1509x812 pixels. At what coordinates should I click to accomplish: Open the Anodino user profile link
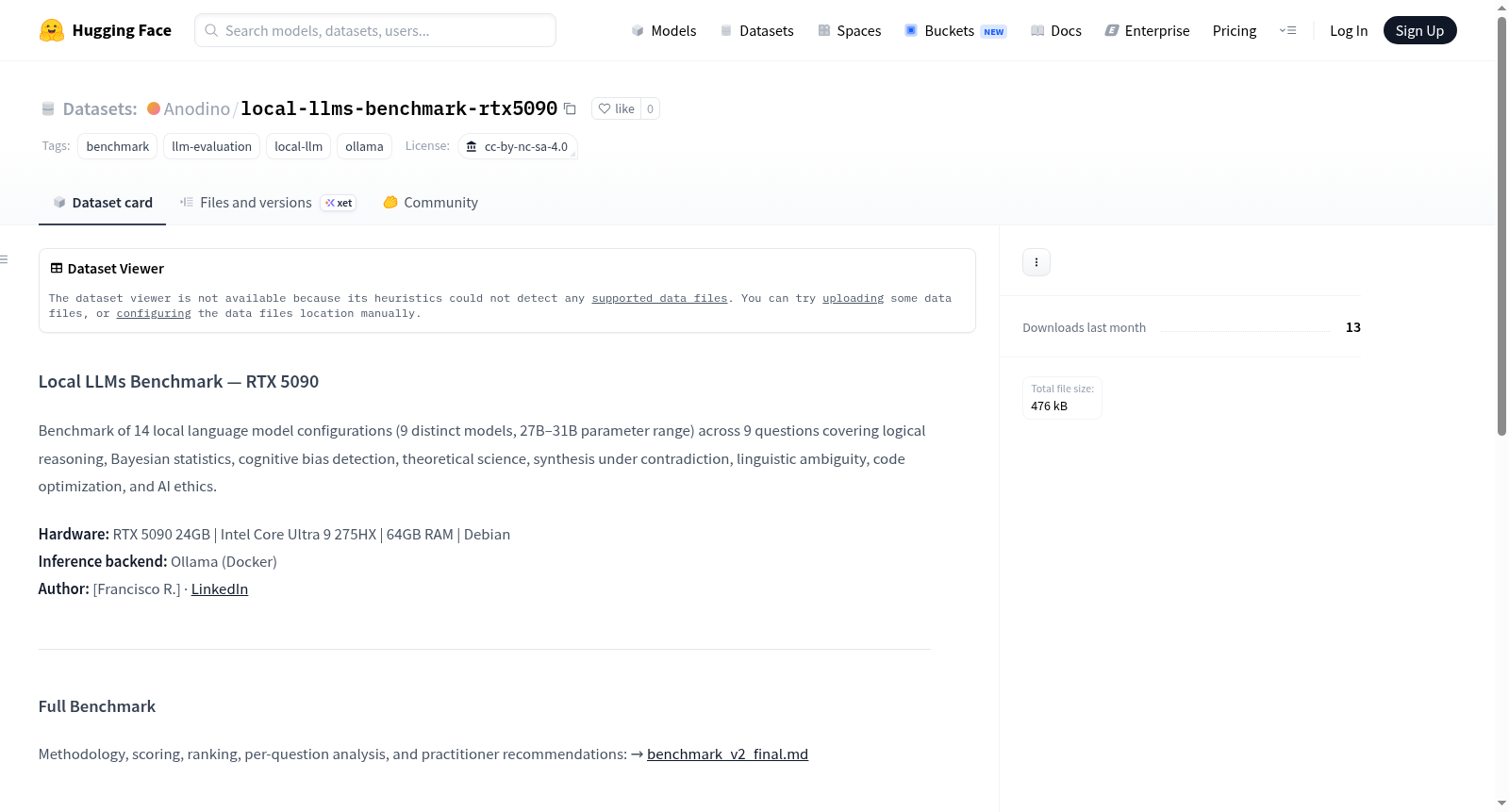[196, 108]
